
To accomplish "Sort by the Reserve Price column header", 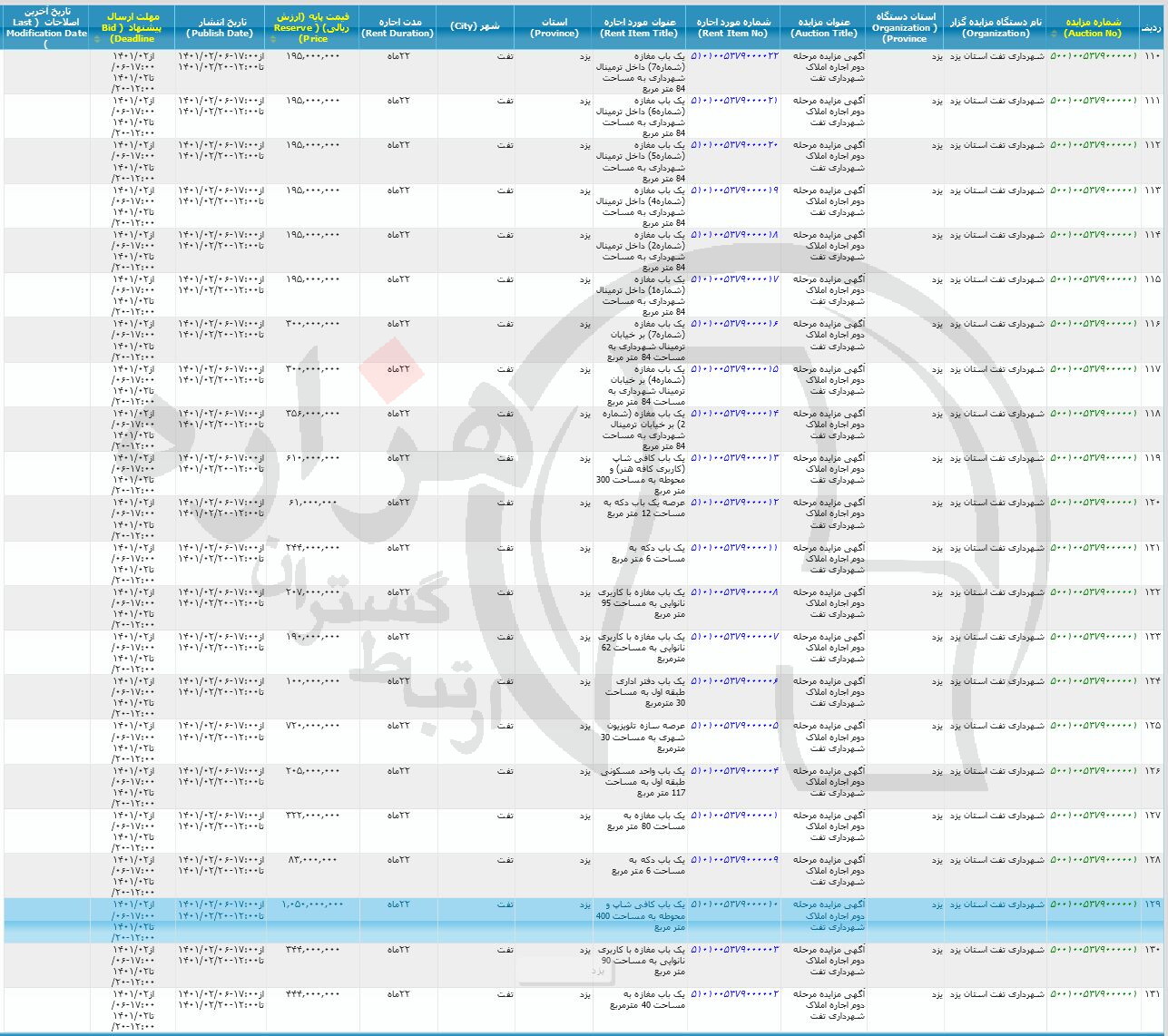I will tap(312, 28).
